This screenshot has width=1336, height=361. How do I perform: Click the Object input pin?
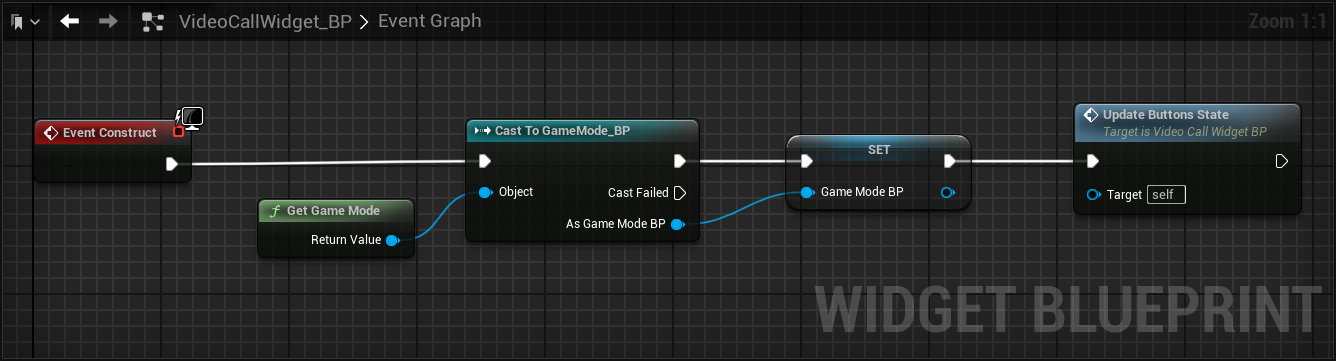point(485,192)
